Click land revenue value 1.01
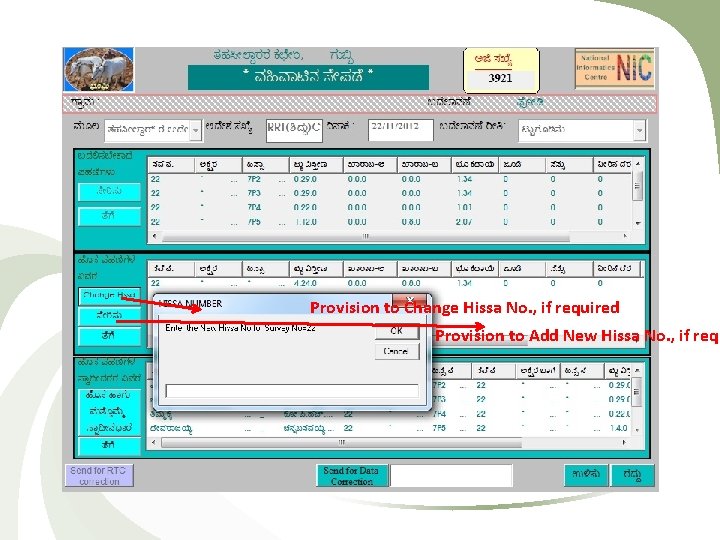This screenshot has height=540, width=720. tap(464, 208)
